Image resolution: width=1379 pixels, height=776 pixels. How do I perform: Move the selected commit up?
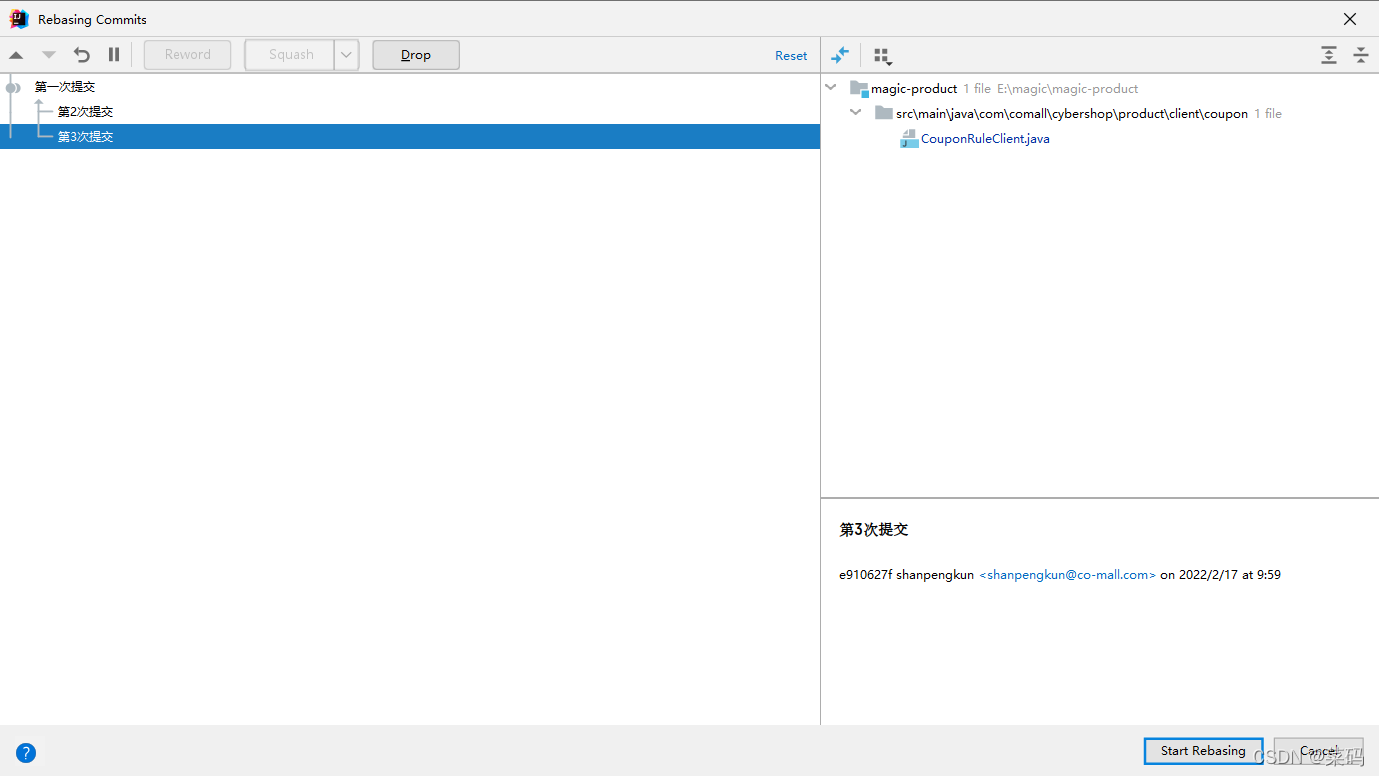point(16,55)
